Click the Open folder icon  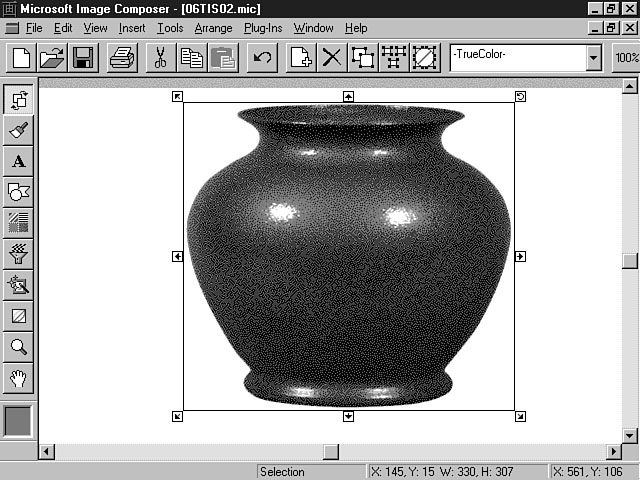pyautogui.click(x=52, y=57)
